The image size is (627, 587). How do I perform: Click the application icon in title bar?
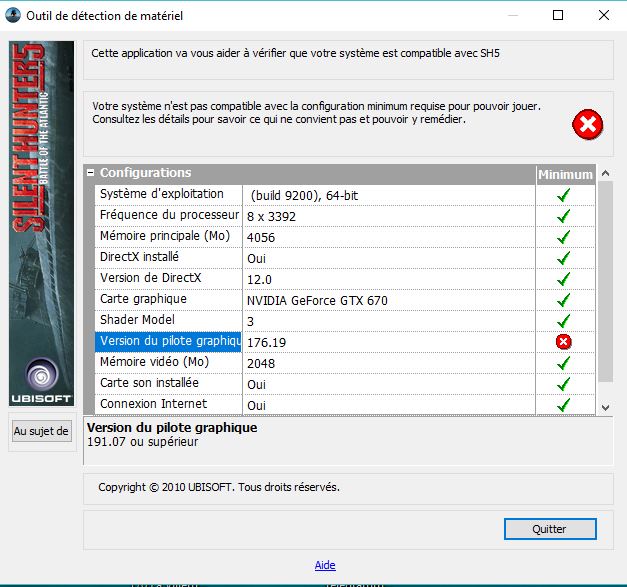(13, 15)
